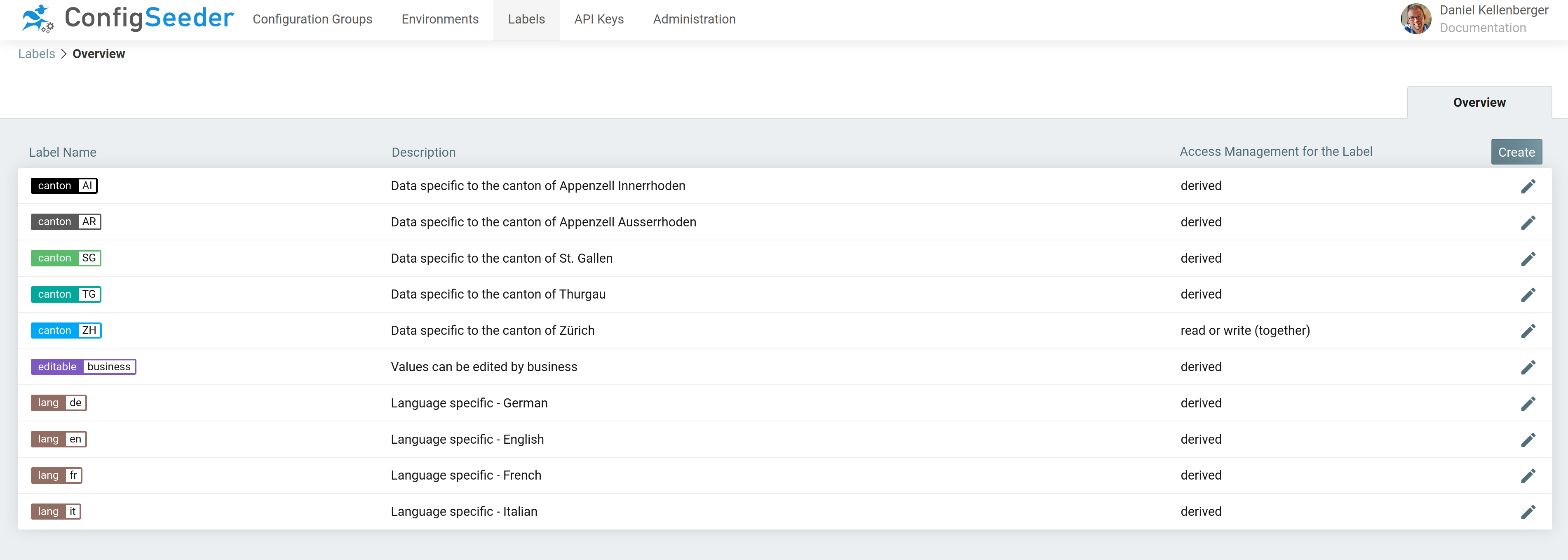
Task: Click the user avatar photo
Action: 1416,18
